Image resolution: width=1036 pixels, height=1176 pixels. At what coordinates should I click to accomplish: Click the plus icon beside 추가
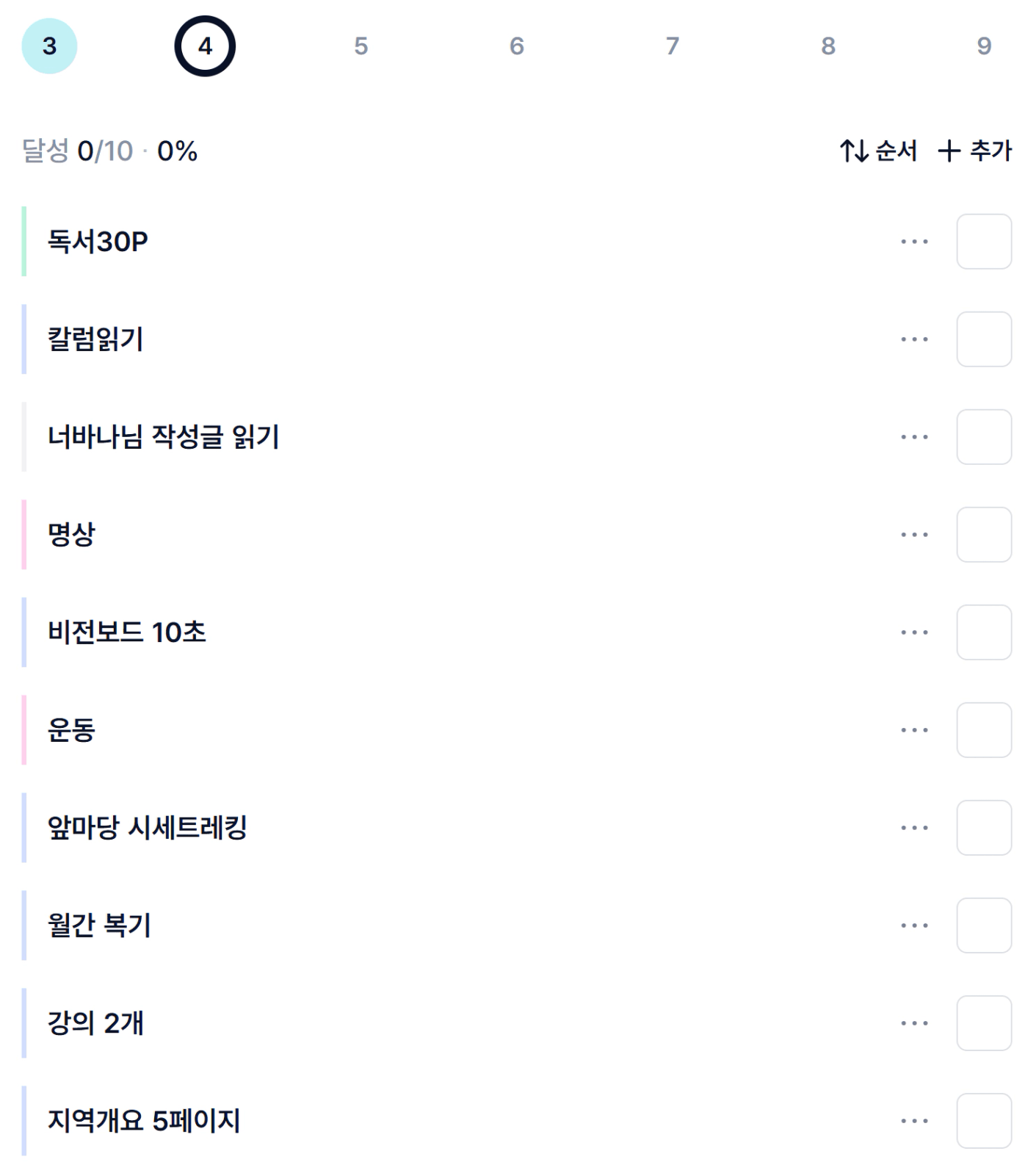click(949, 151)
